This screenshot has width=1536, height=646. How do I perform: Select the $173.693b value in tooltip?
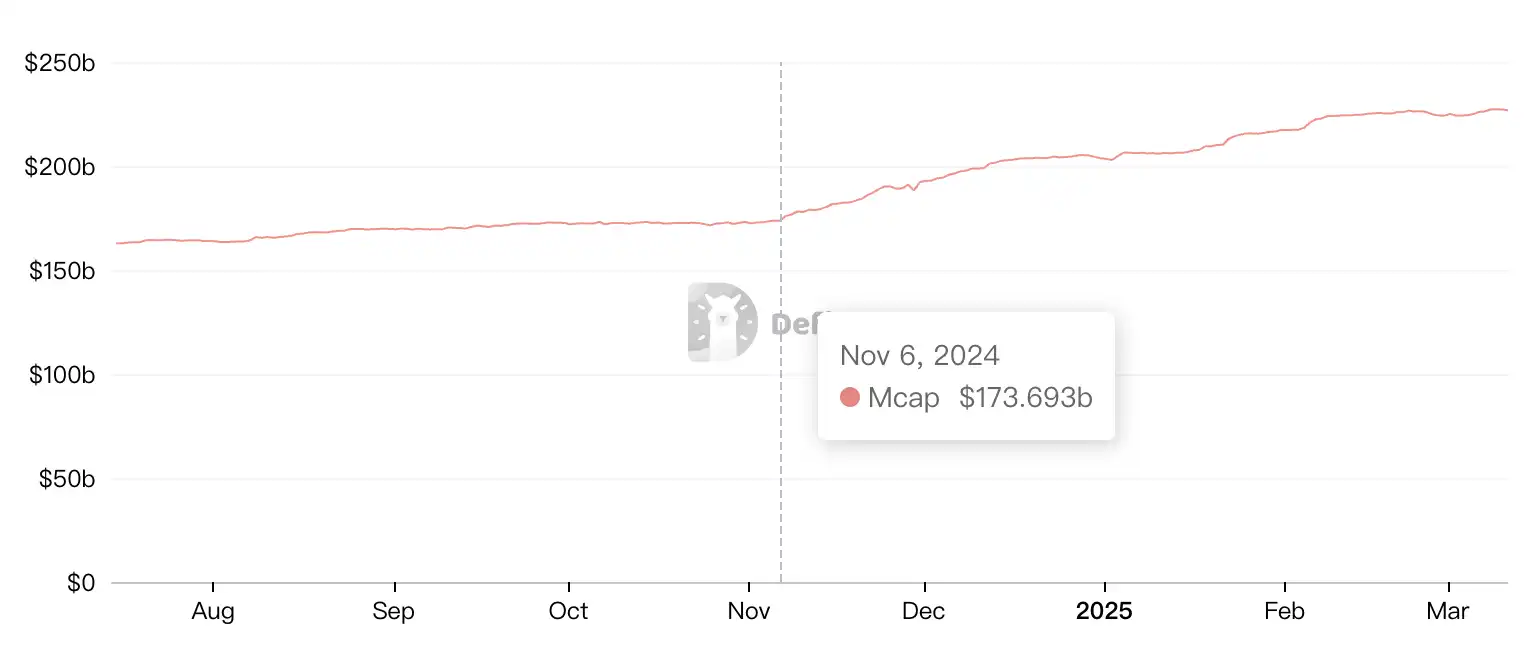(x=1025, y=398)
